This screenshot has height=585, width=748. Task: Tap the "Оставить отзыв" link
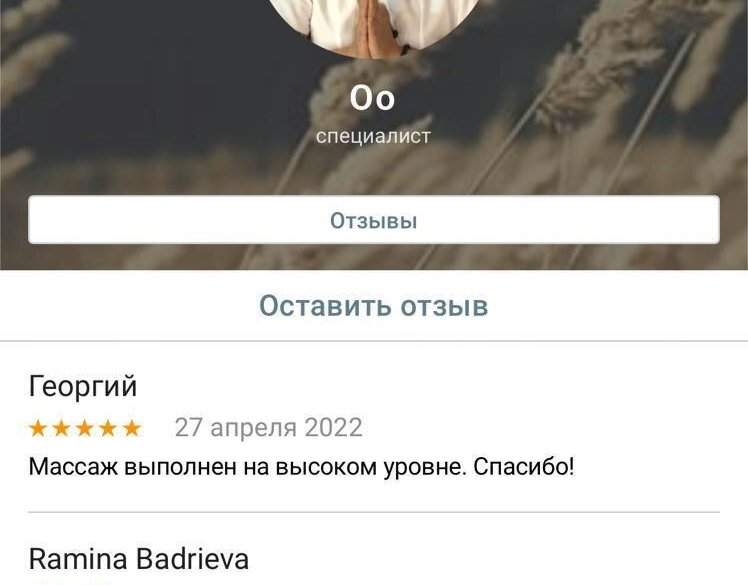tap(374, 306)
